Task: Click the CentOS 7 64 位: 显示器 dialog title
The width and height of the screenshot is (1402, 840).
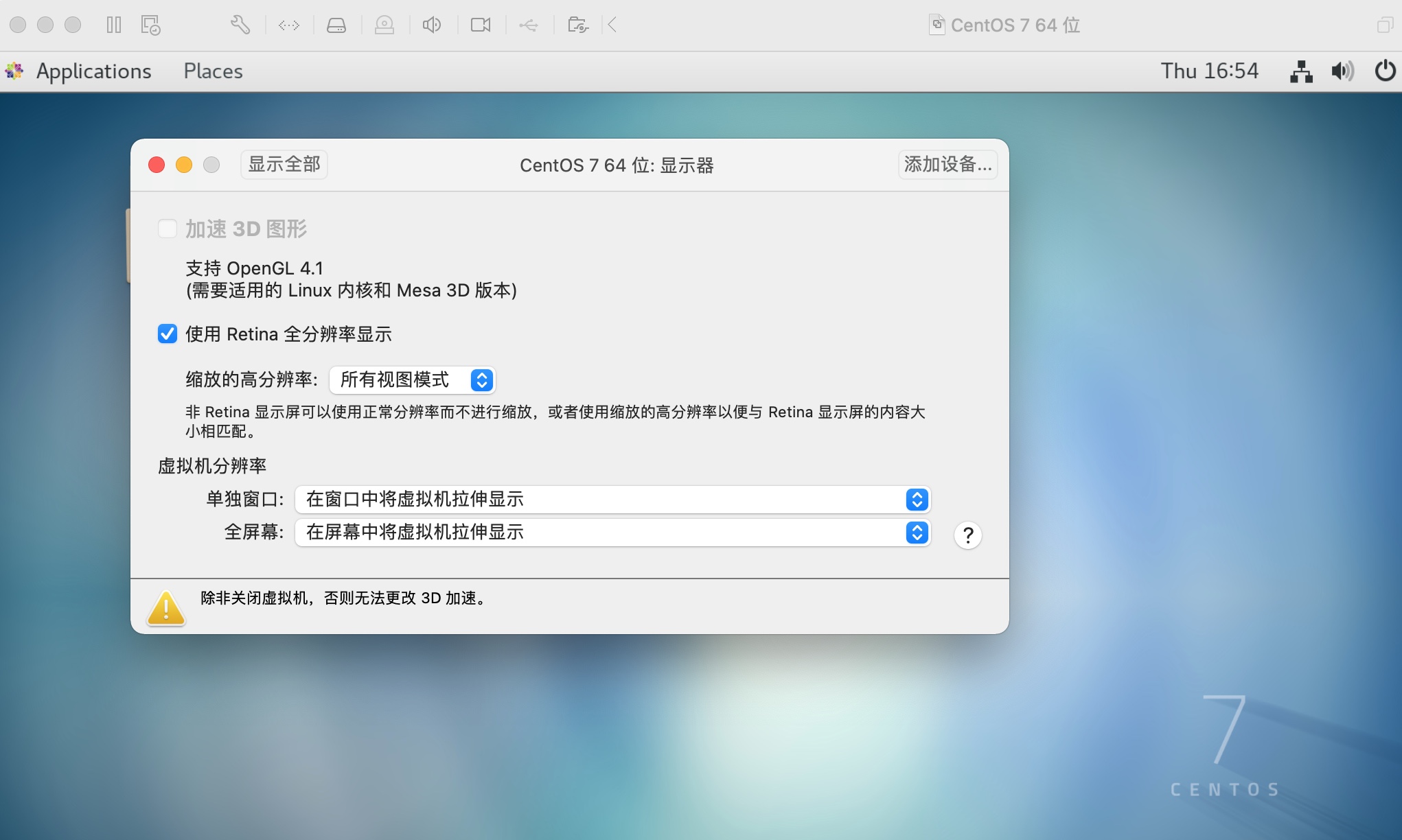Action: coord(617,165)
